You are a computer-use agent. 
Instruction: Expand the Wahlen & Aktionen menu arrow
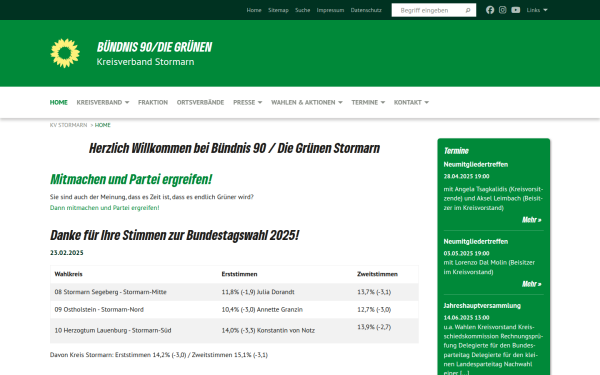(x=340, y=103)
